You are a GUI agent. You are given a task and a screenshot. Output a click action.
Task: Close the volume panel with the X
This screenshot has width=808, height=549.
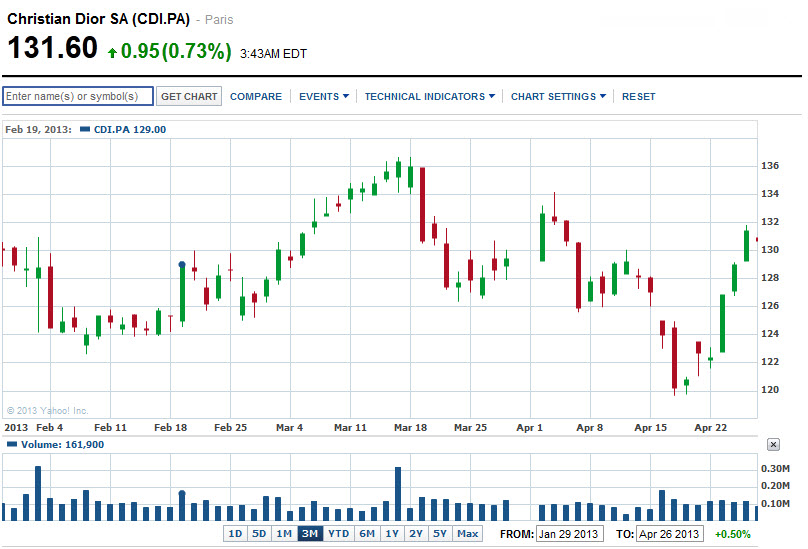pos(773,444)
